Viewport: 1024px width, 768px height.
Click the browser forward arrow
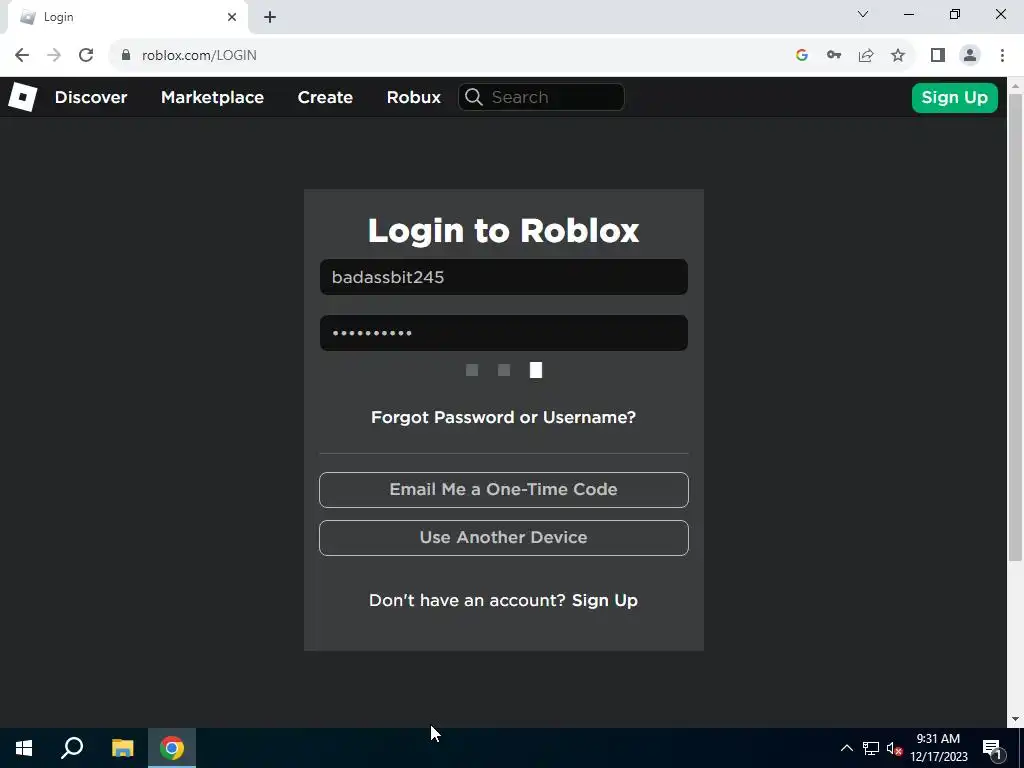click(54, 56)
